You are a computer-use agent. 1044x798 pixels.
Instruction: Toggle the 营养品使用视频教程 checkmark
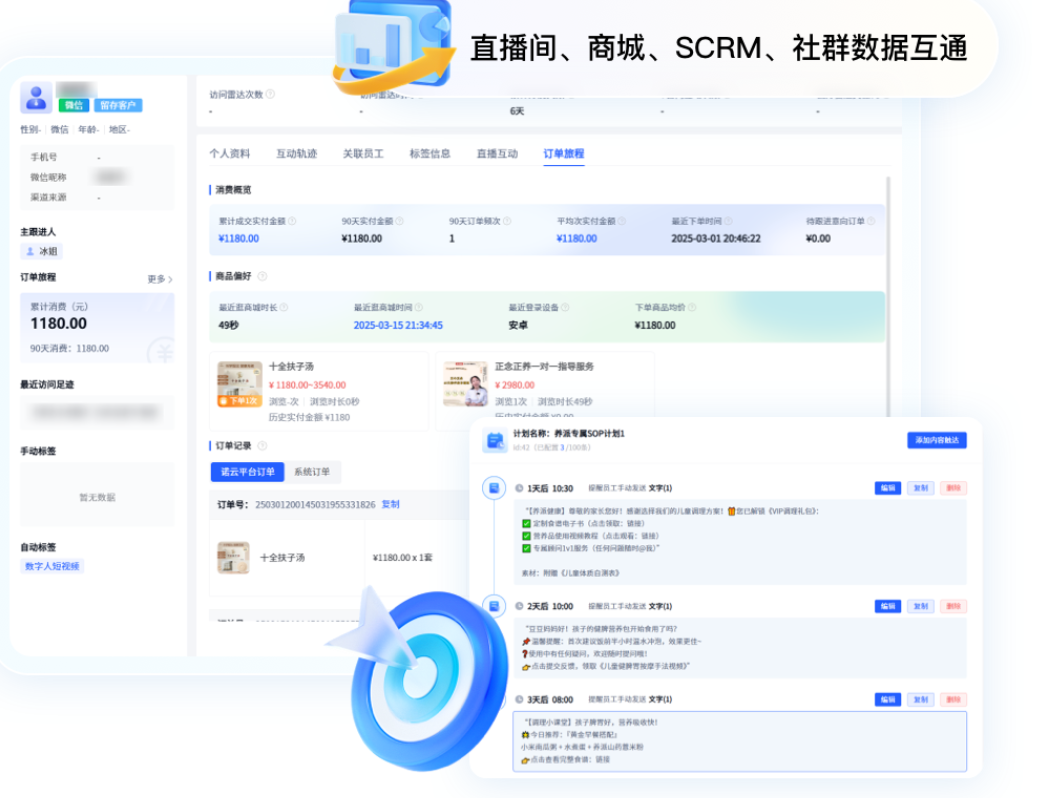pyautogui.click(x=525, y=537)
